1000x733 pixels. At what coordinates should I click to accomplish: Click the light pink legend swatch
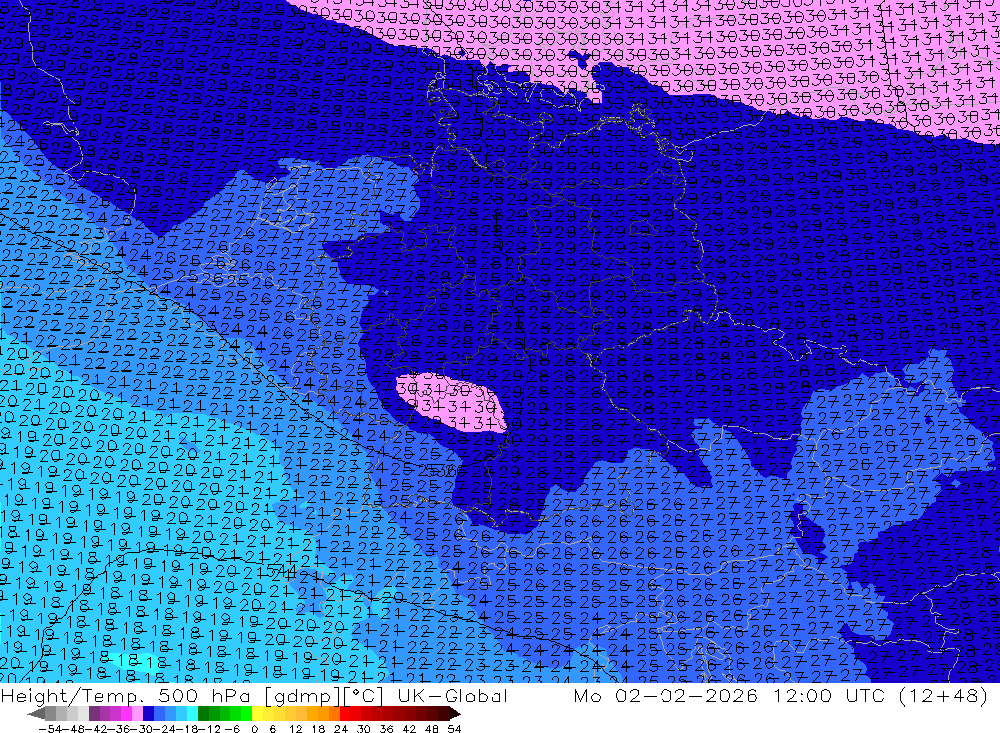coord(137,714)
